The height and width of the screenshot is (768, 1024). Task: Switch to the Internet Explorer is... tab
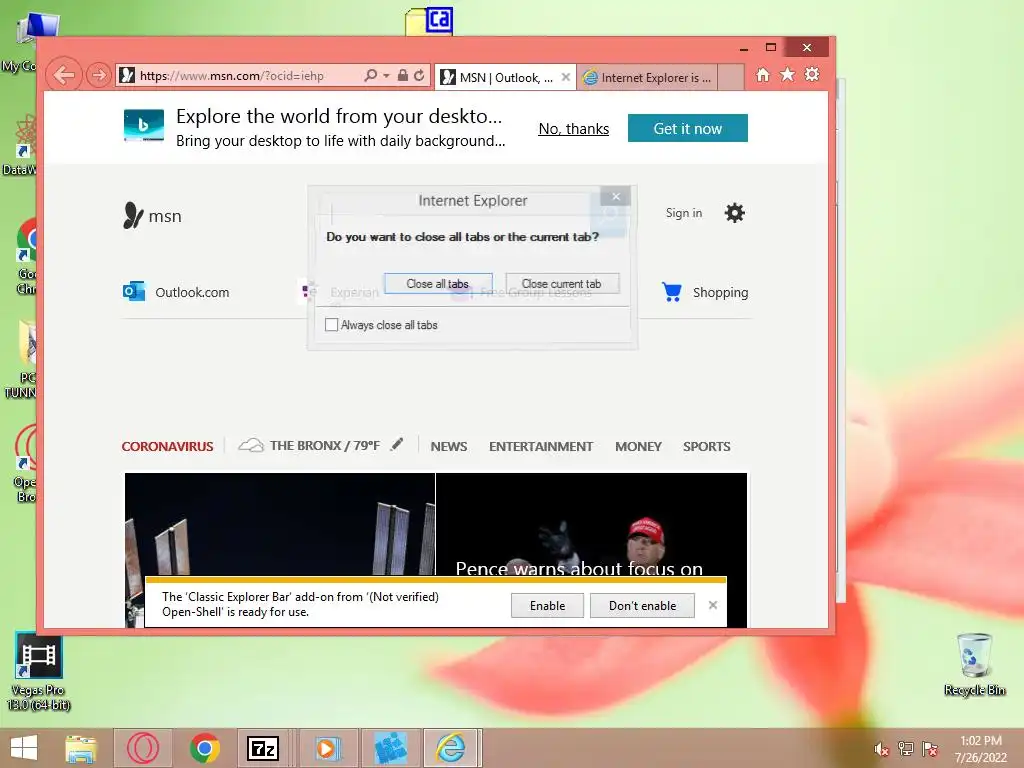point(647,78)
